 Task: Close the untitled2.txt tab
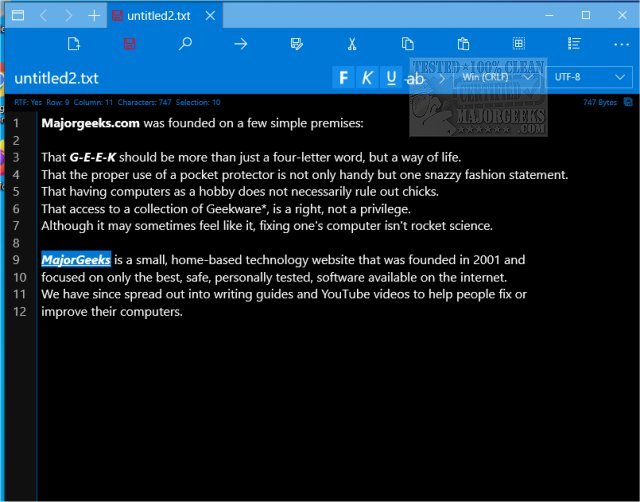[x=210, y=16]
